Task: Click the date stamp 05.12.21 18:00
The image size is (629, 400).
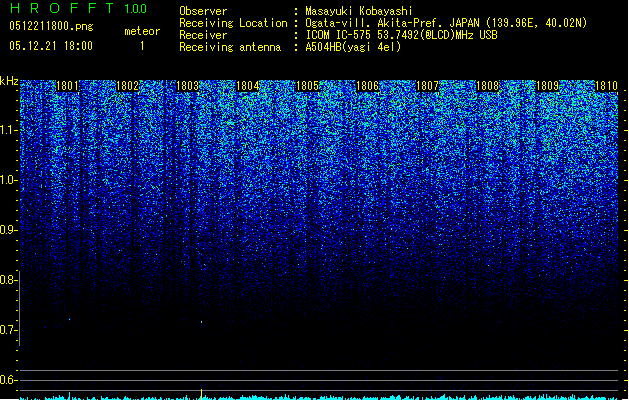Action: coord(51,46)
